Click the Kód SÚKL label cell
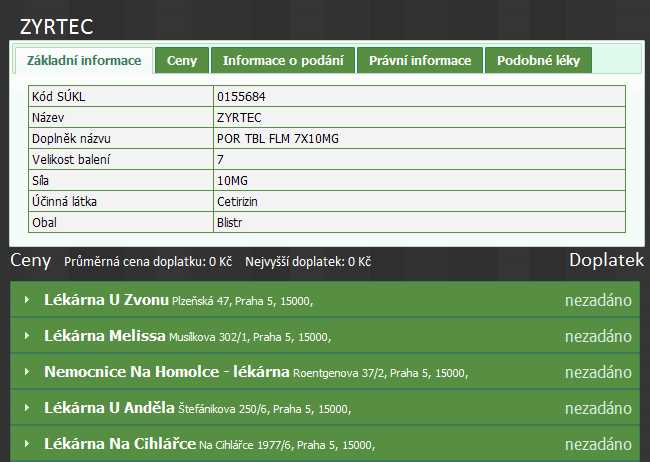Screen dimensions: 650x462 tap(121, 96)
